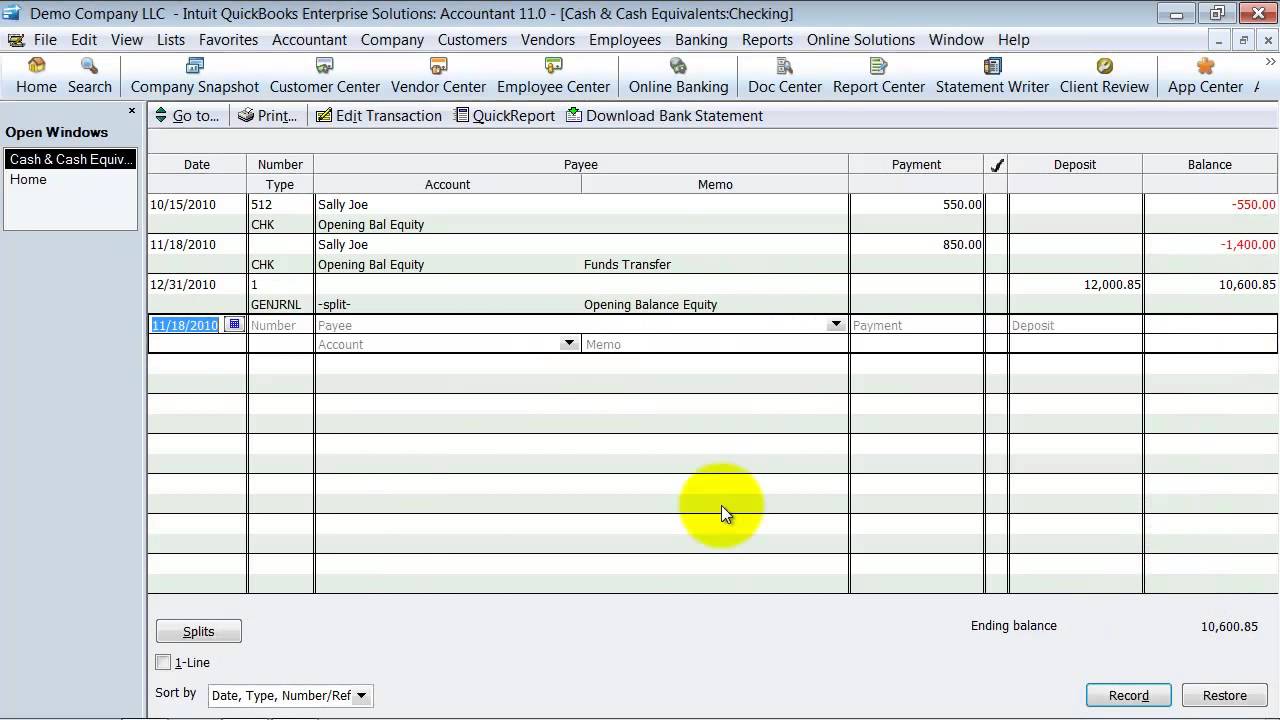The image size is (1280, 720).
Task: Click the new transaction date field
Action: coord(186,325)
